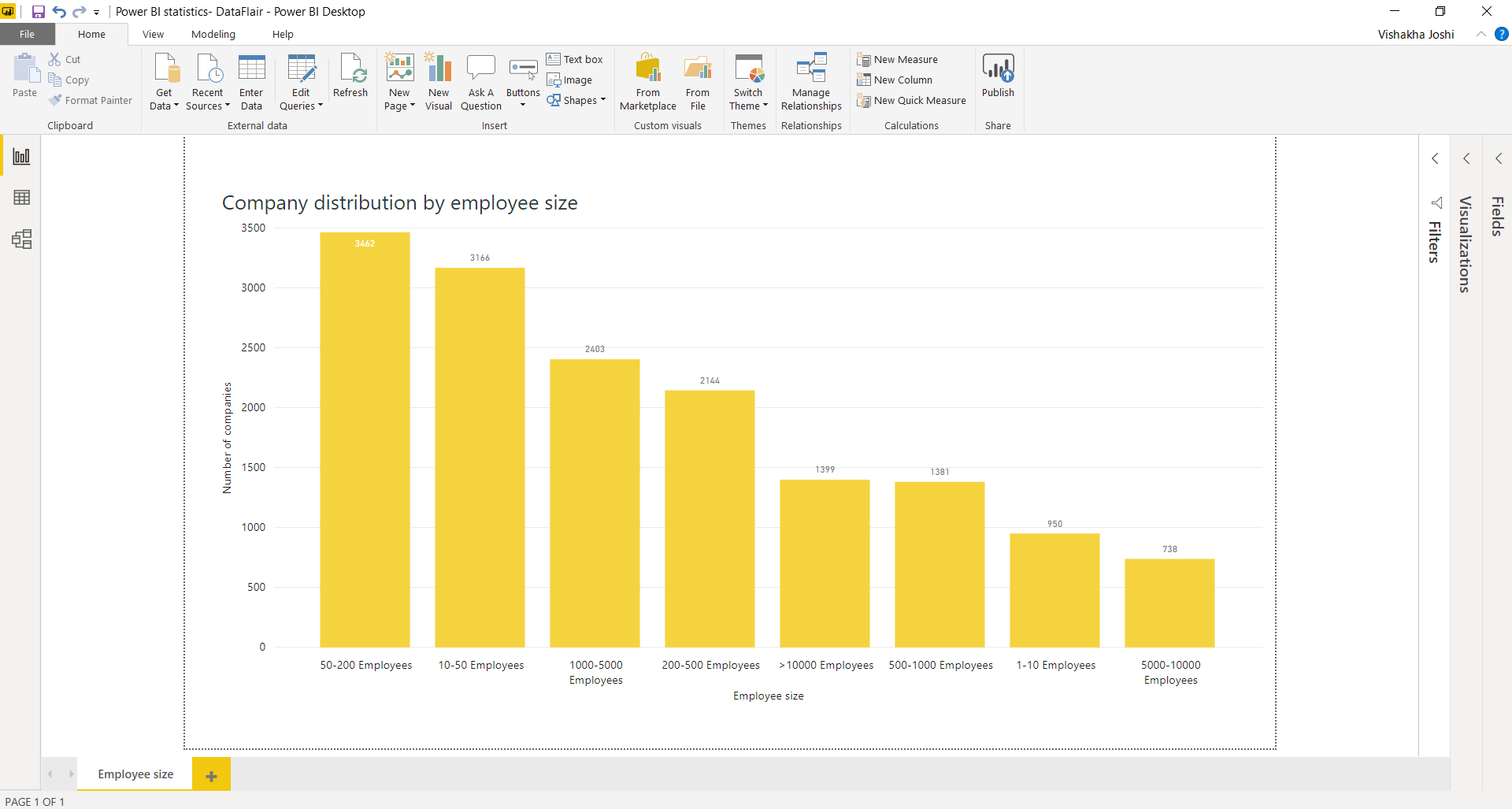Expand the Fields pane chevron
The width and height of the screenshot is (1512, 809).
pos(1499,158)
